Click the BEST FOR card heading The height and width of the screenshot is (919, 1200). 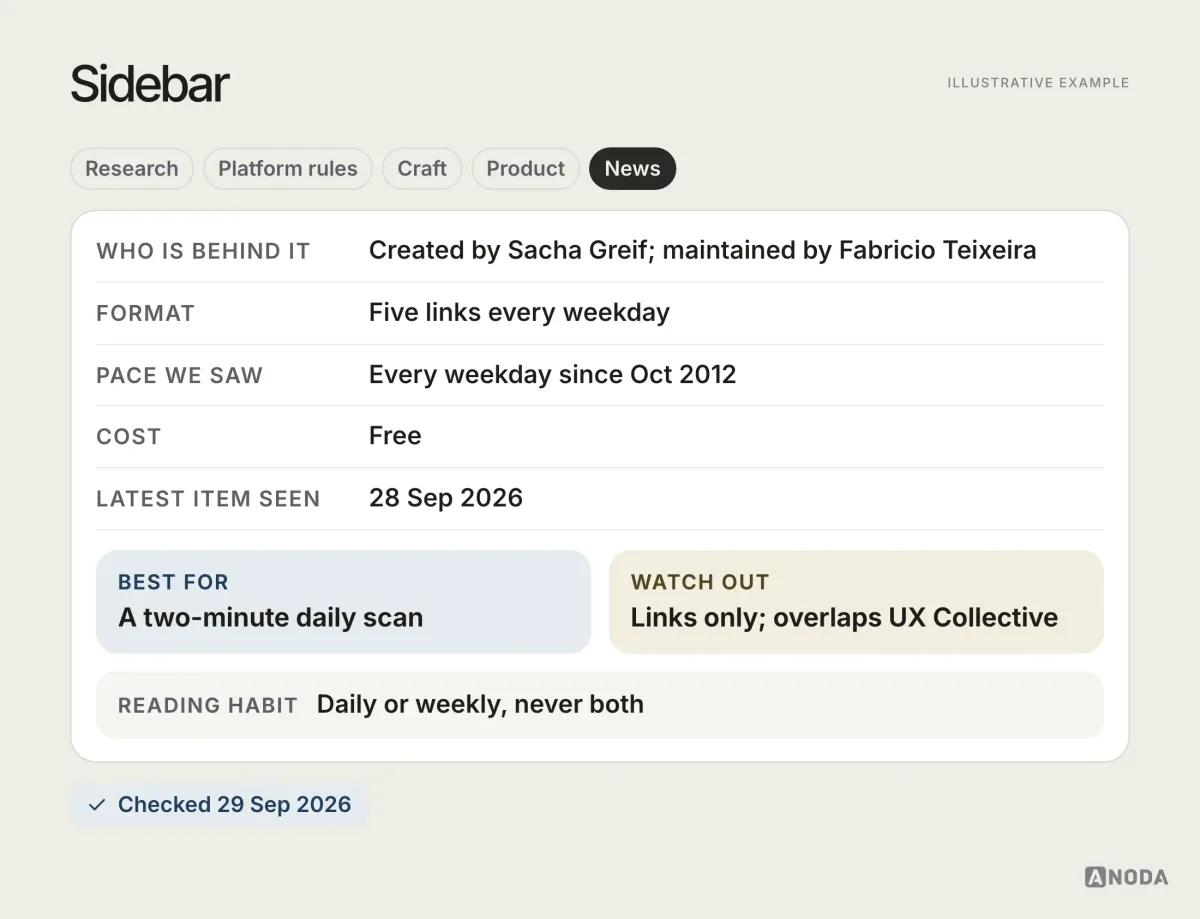173,582
